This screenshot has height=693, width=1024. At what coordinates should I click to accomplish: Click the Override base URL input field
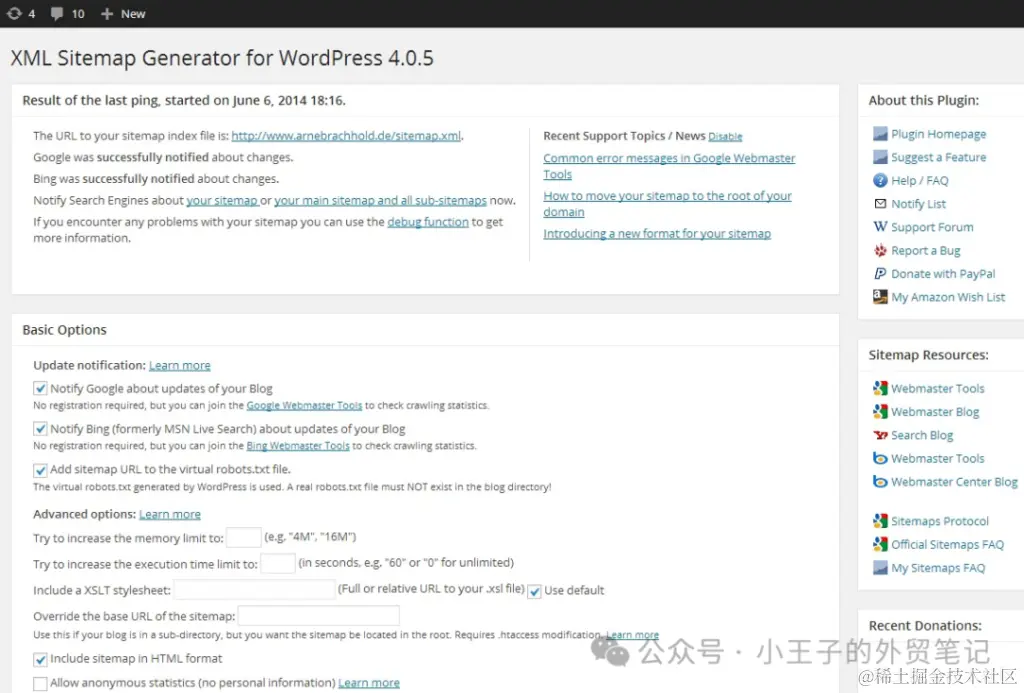[319, 616]
